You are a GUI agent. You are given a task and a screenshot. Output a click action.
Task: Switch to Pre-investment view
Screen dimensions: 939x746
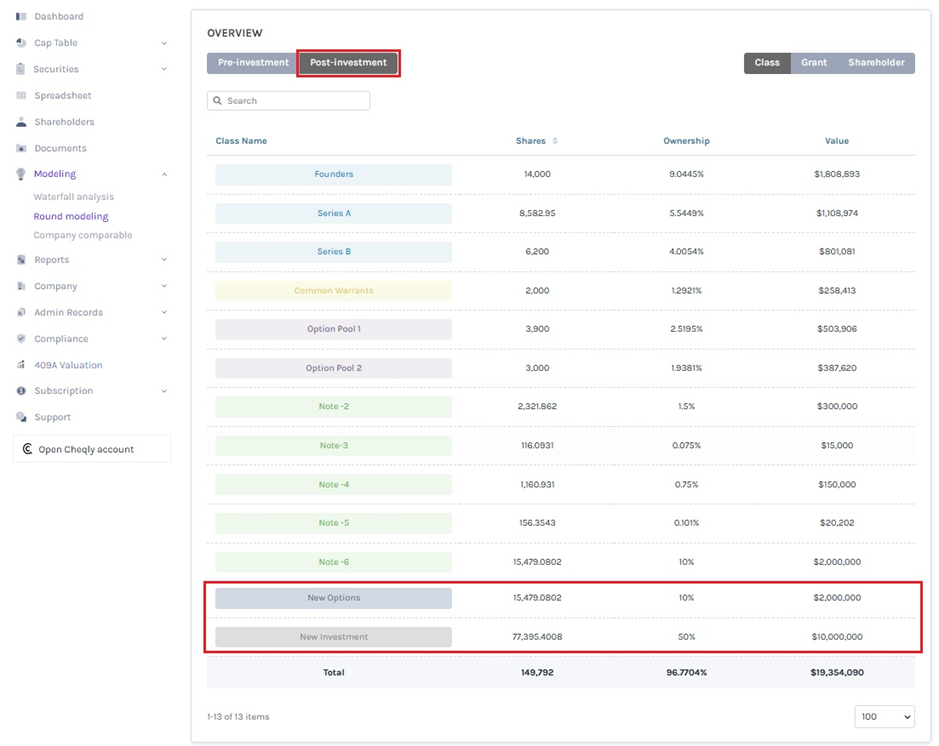pos(253,63)
